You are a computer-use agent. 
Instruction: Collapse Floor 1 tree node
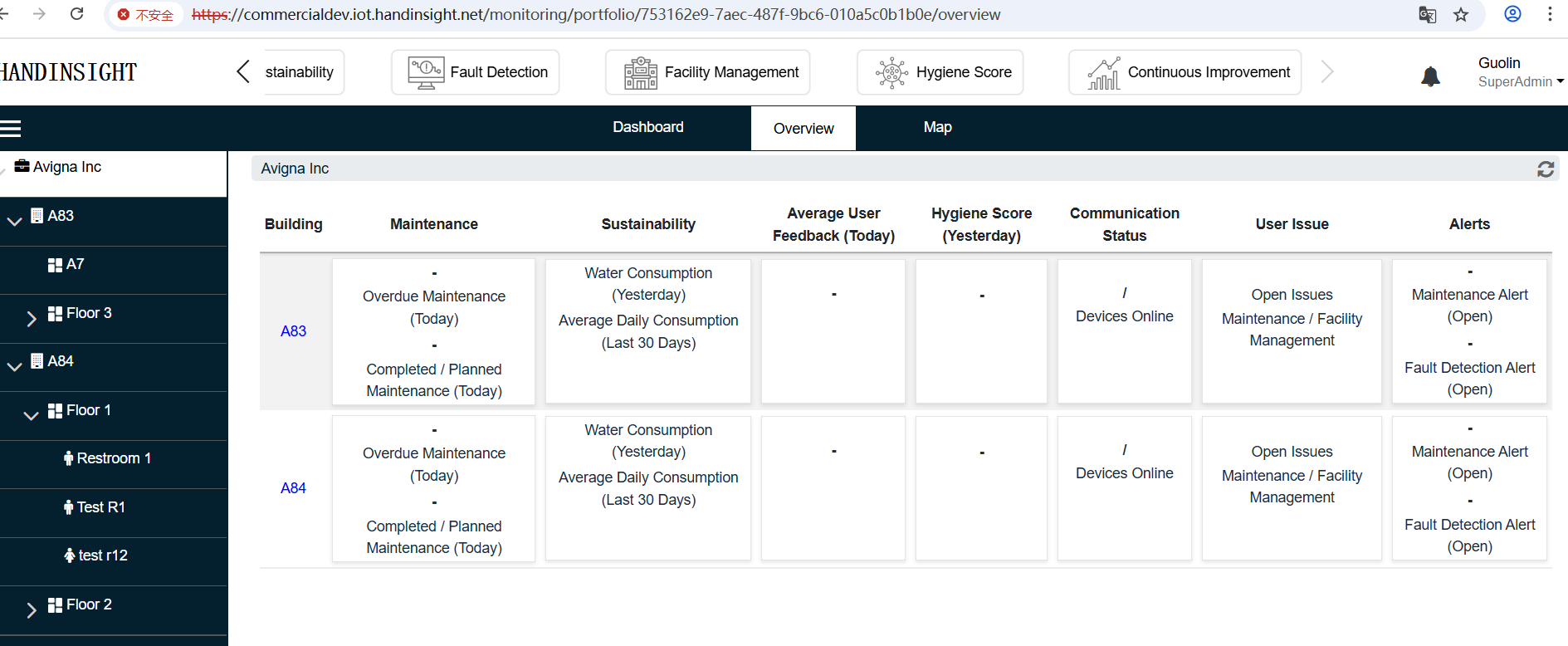[32, 415]
